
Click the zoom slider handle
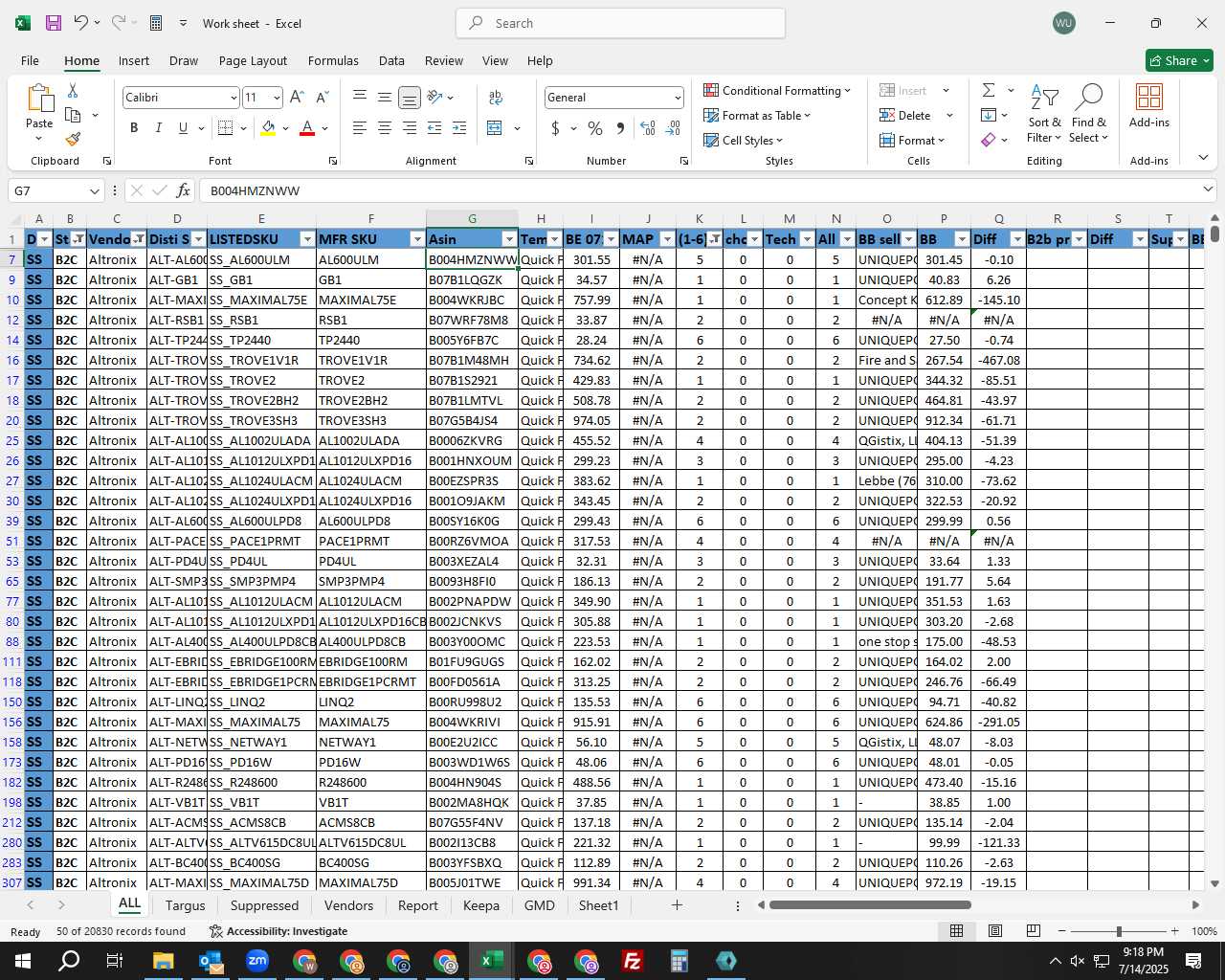[1118, 931]
